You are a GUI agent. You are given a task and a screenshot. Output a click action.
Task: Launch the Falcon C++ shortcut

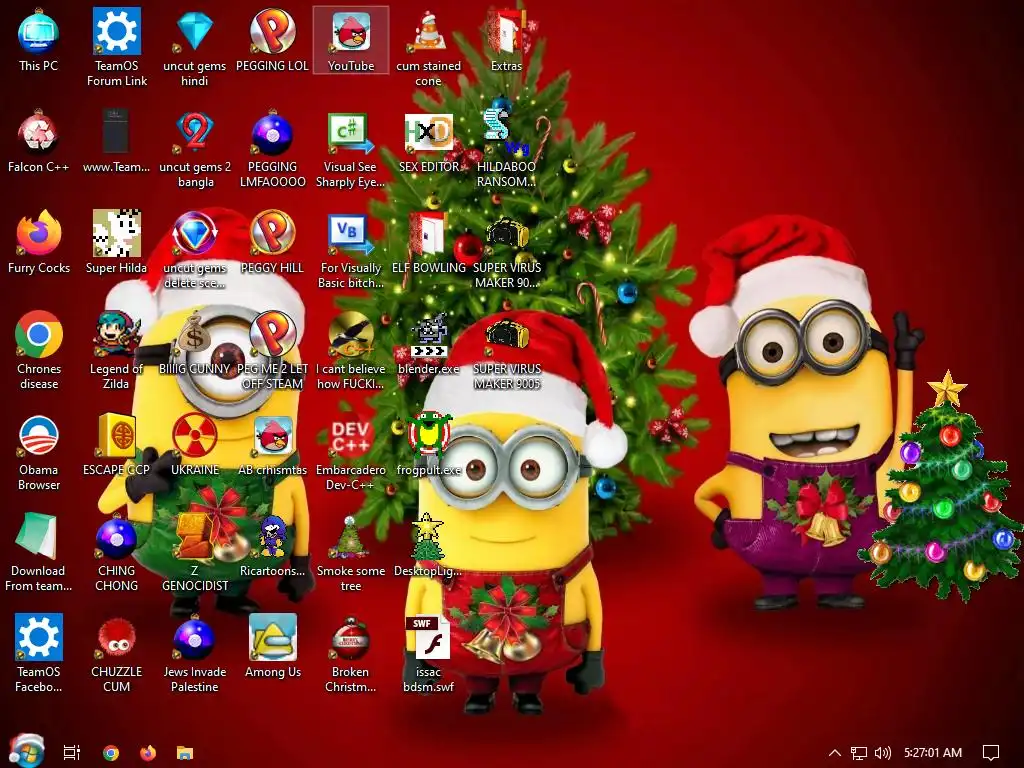tap(39, 140)
